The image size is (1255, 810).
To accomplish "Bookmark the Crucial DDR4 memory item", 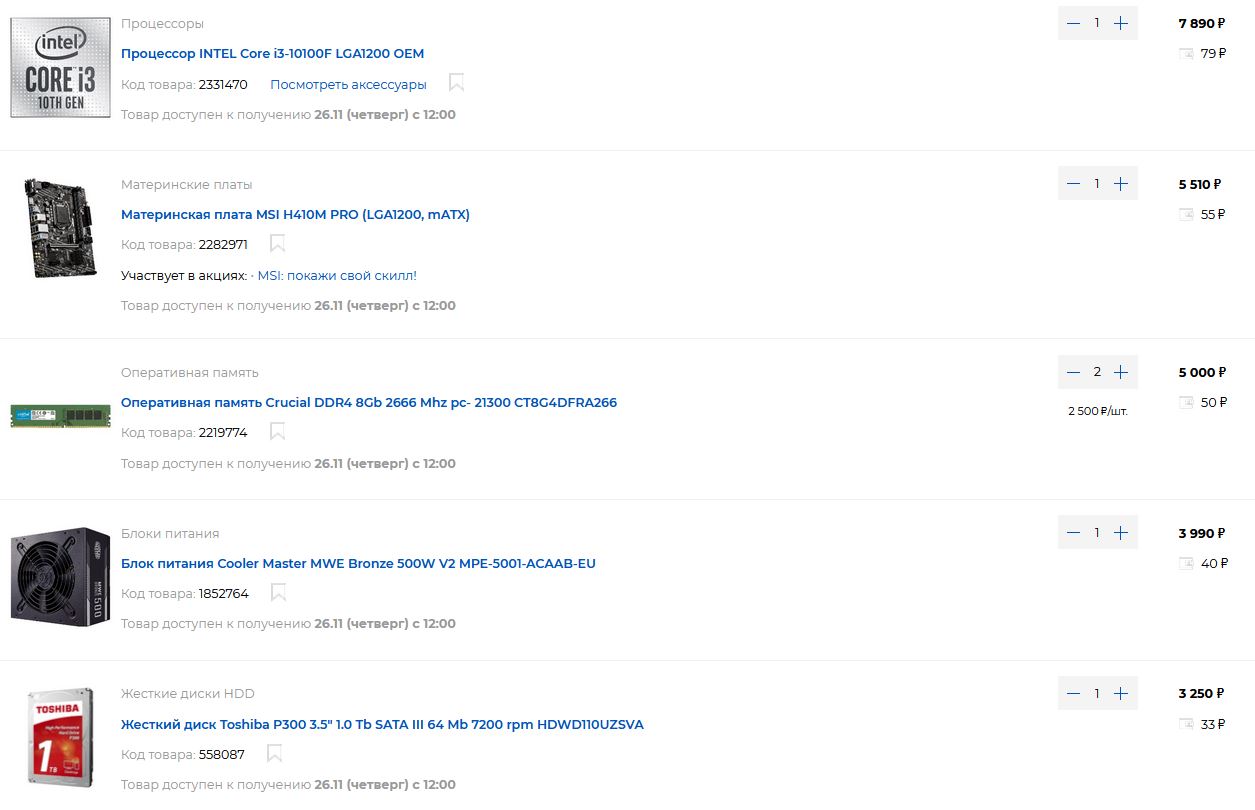I will click(x=277, y=431).
